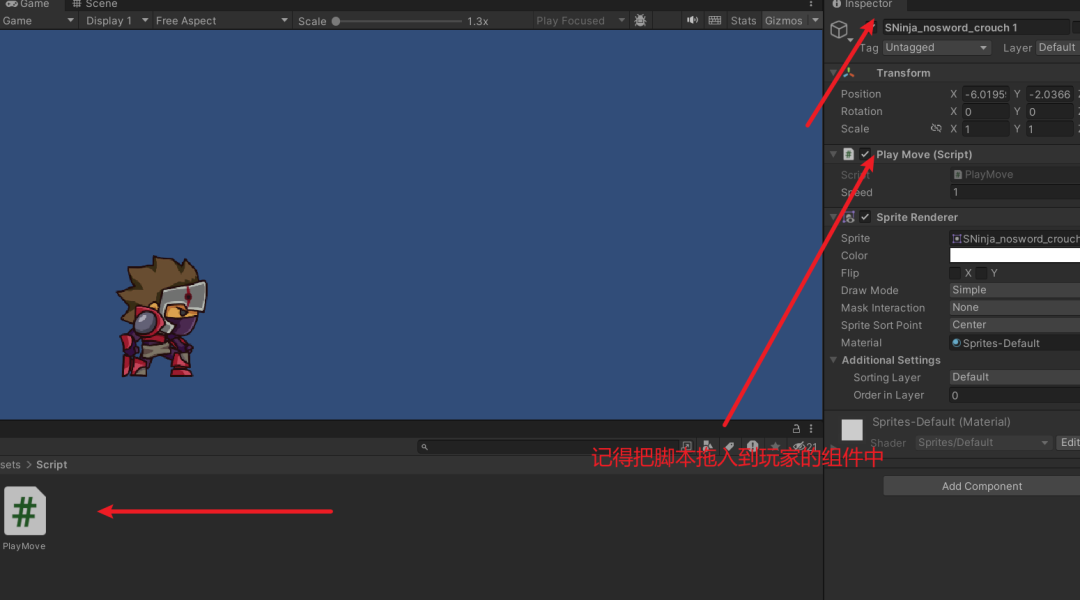Click the Add Component button
The width and height of the screenshot is (1080, 600).
(x=982, y=486)
